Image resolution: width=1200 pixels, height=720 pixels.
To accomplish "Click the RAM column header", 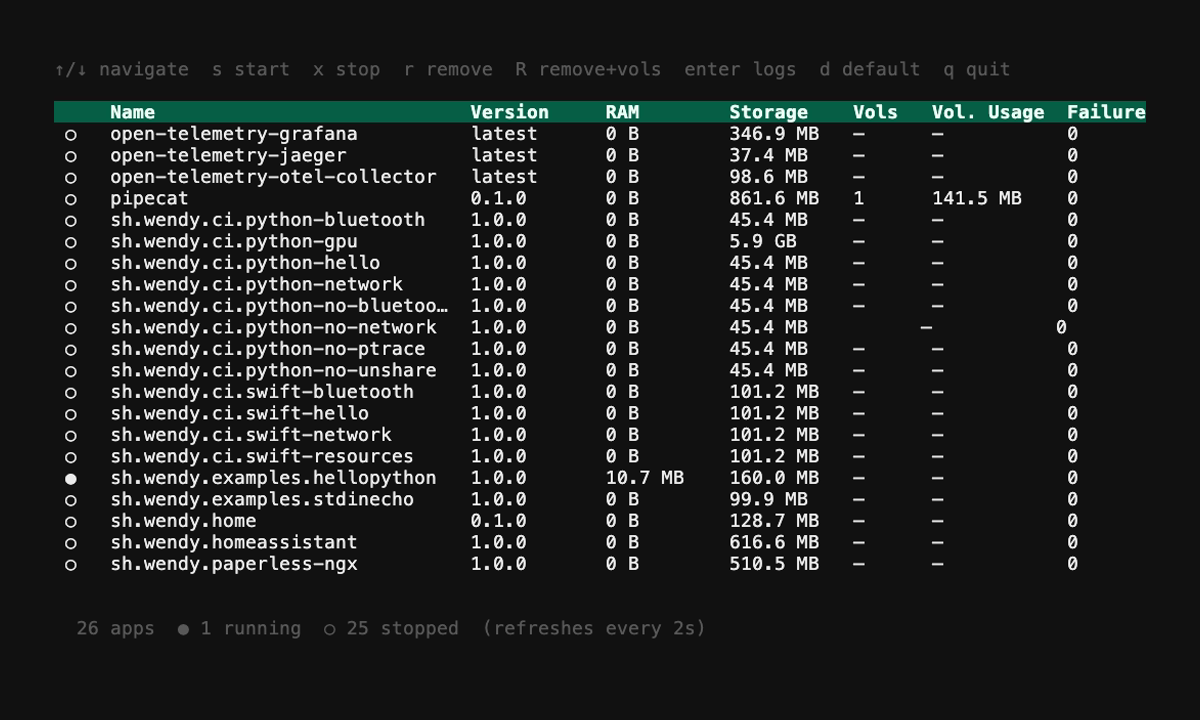I will [622, 112].
